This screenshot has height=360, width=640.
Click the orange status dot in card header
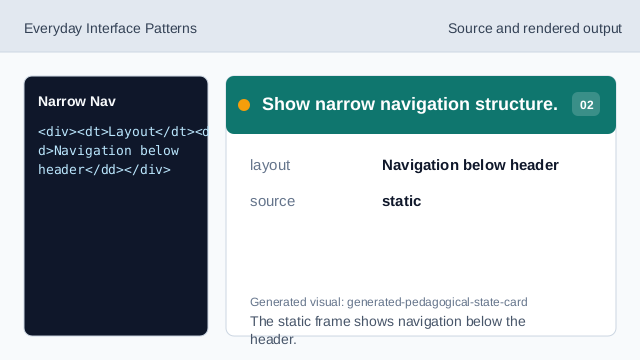click(x=244, y=105)
